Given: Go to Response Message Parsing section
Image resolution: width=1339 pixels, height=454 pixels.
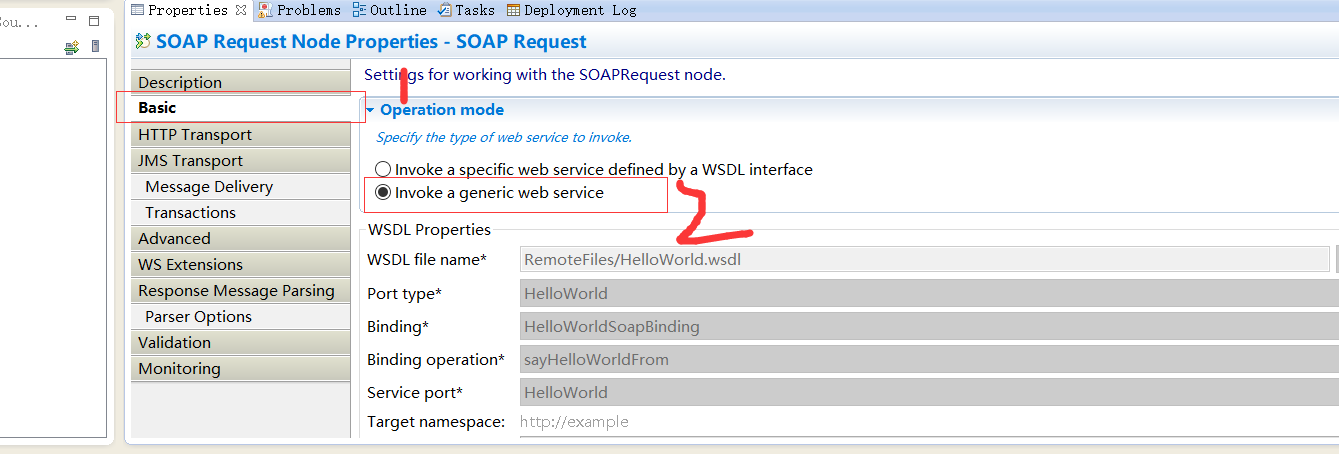Looking at the screenshot, I should [x=236, y=291].
